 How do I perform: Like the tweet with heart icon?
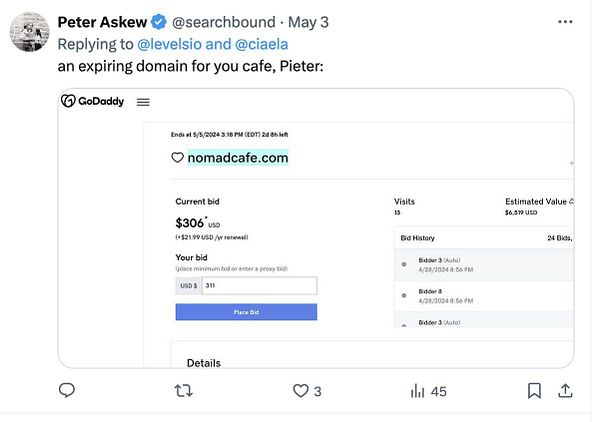[x=301, y=391]
